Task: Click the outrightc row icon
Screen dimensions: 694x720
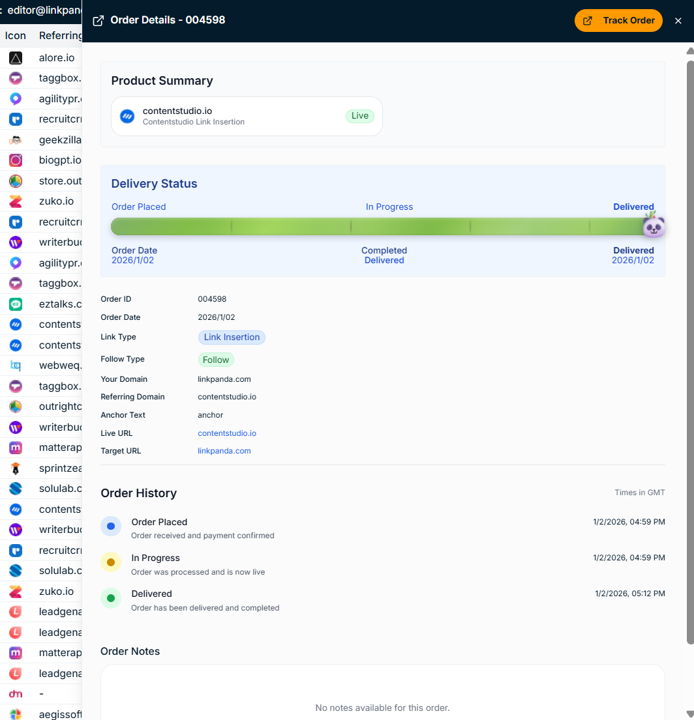Action: tap(16, 406)
